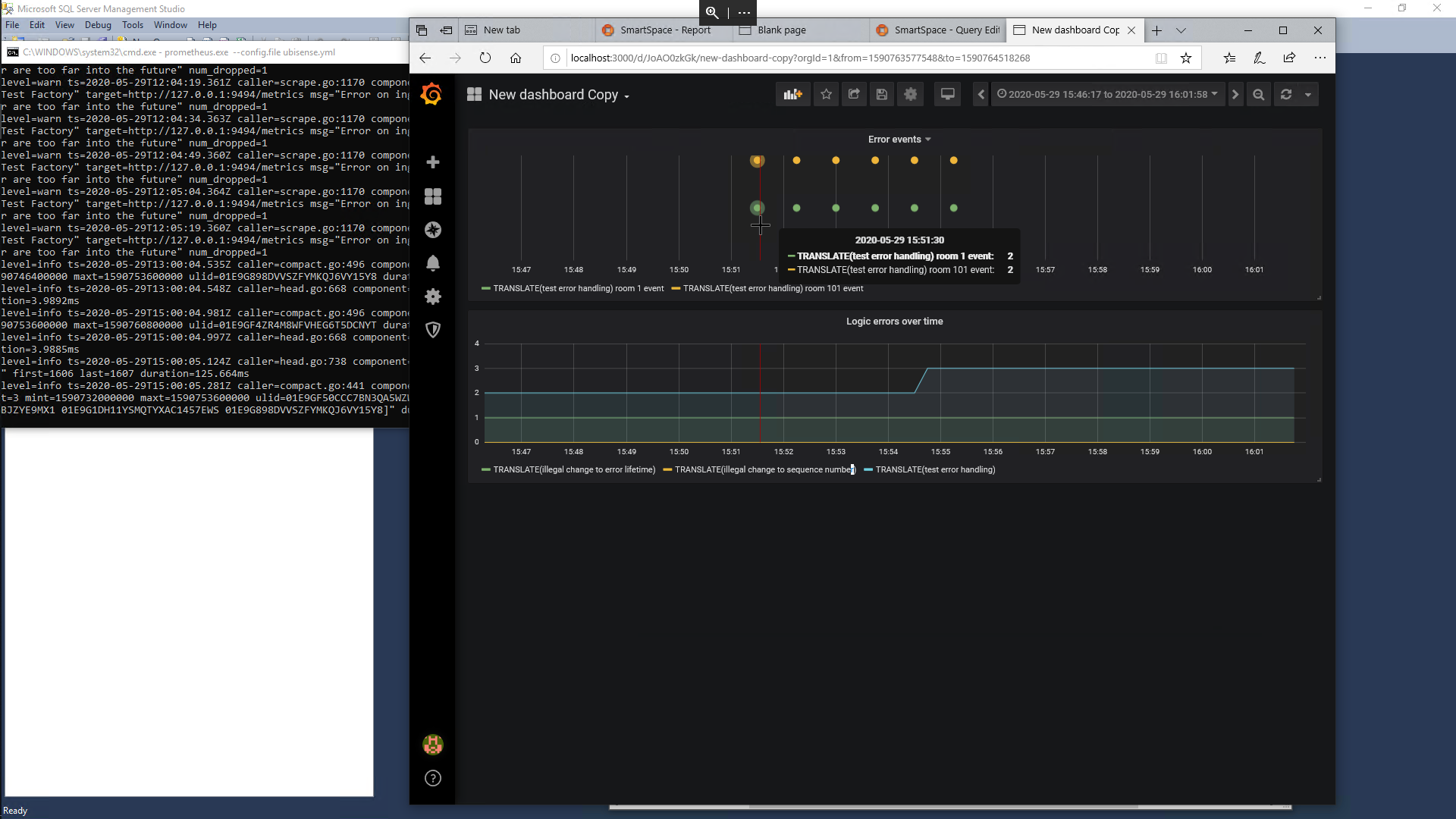The image size is (1456, 819).
Task: Open the Grafana home logo
Action: 431,94
